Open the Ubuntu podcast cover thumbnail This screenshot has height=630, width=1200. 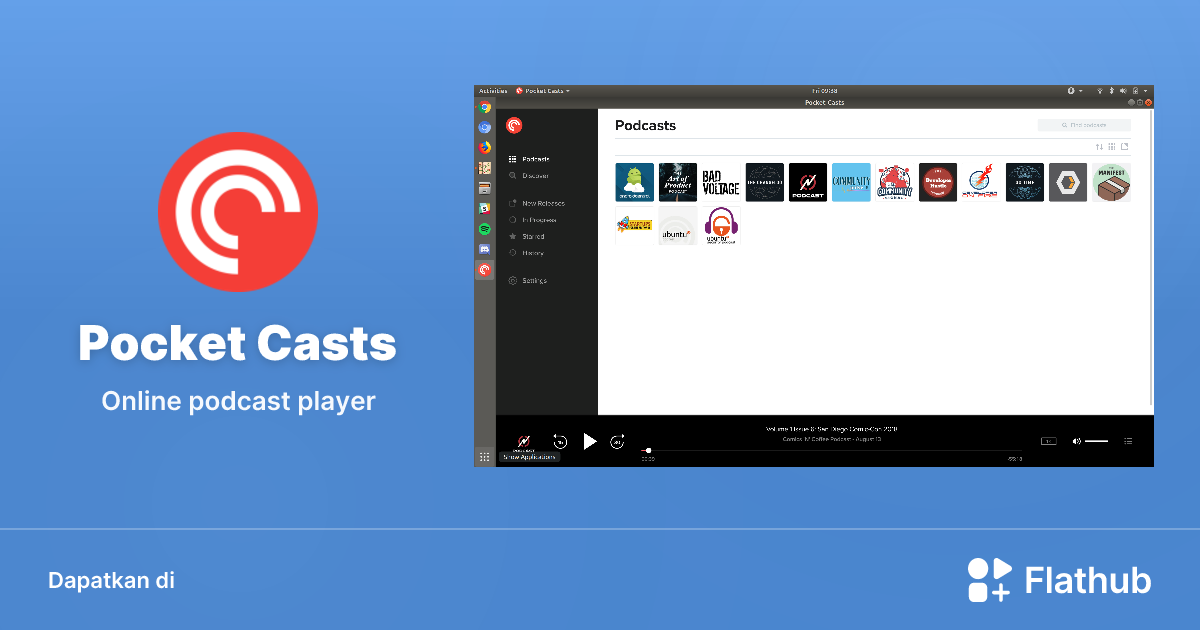click(677, 226)
